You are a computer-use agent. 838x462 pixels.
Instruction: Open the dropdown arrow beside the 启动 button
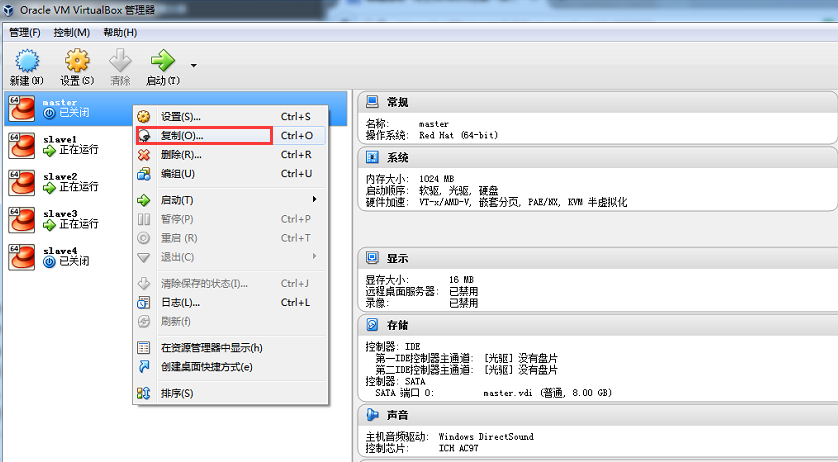click(x=193, y=65)
